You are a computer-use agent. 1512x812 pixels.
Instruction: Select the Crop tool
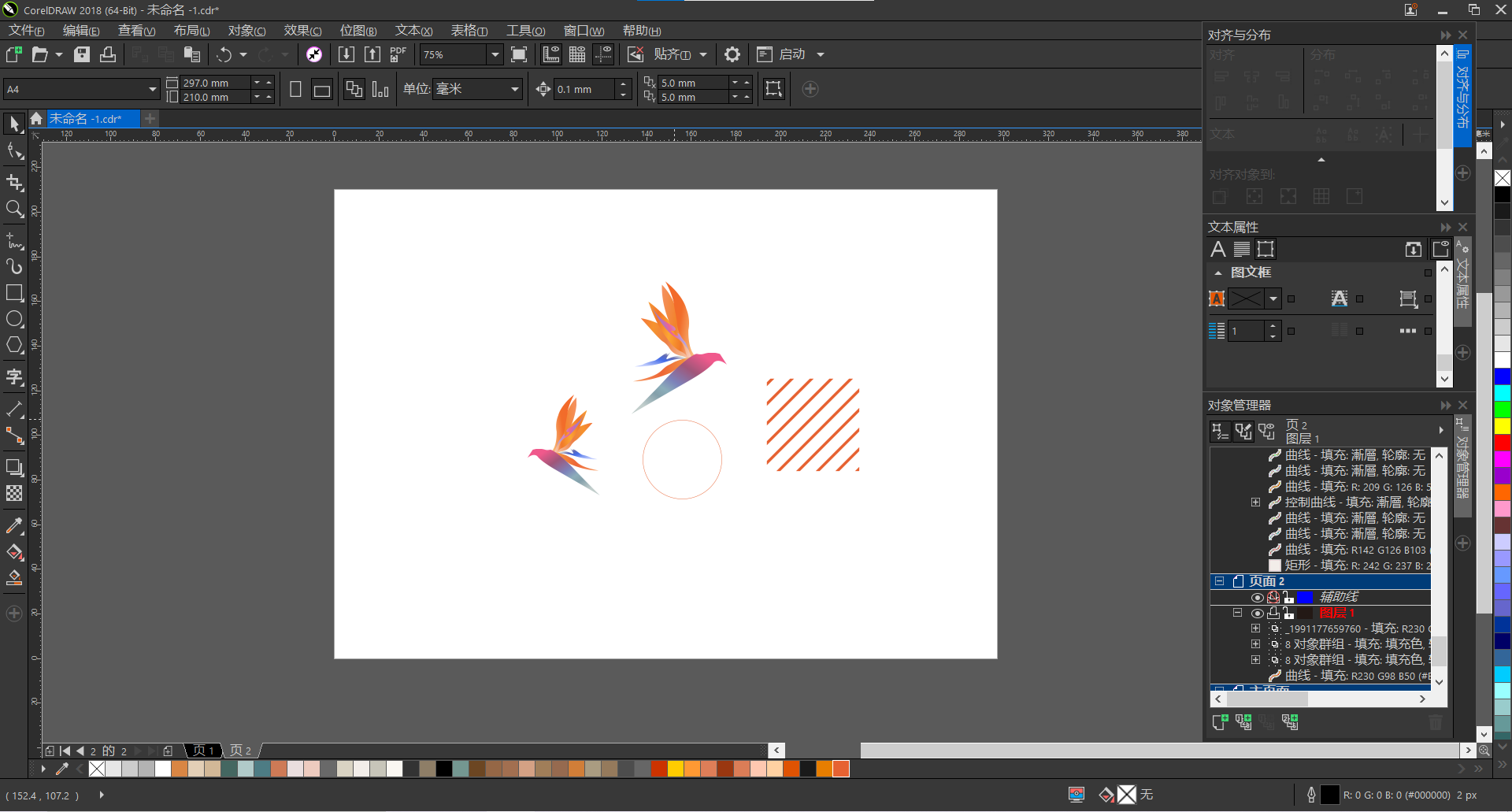click(x=14, y=183)
